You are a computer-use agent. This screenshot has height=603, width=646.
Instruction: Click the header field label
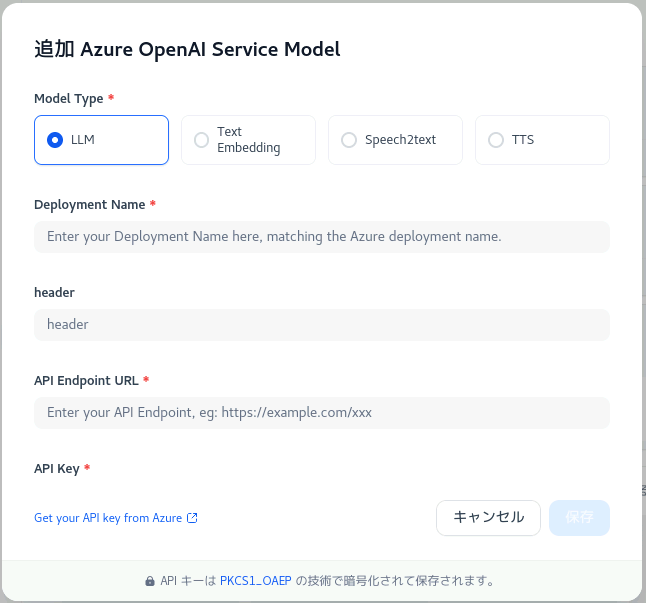coord(54,292)
